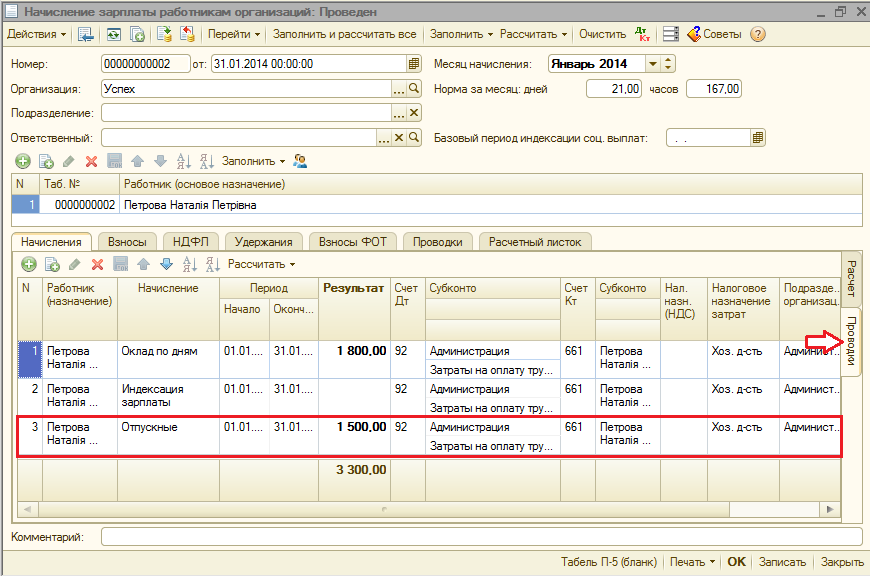Open the Расчетный листок tab
The width and height of the screenshot is (870, 576).
(x=535, y=242)
